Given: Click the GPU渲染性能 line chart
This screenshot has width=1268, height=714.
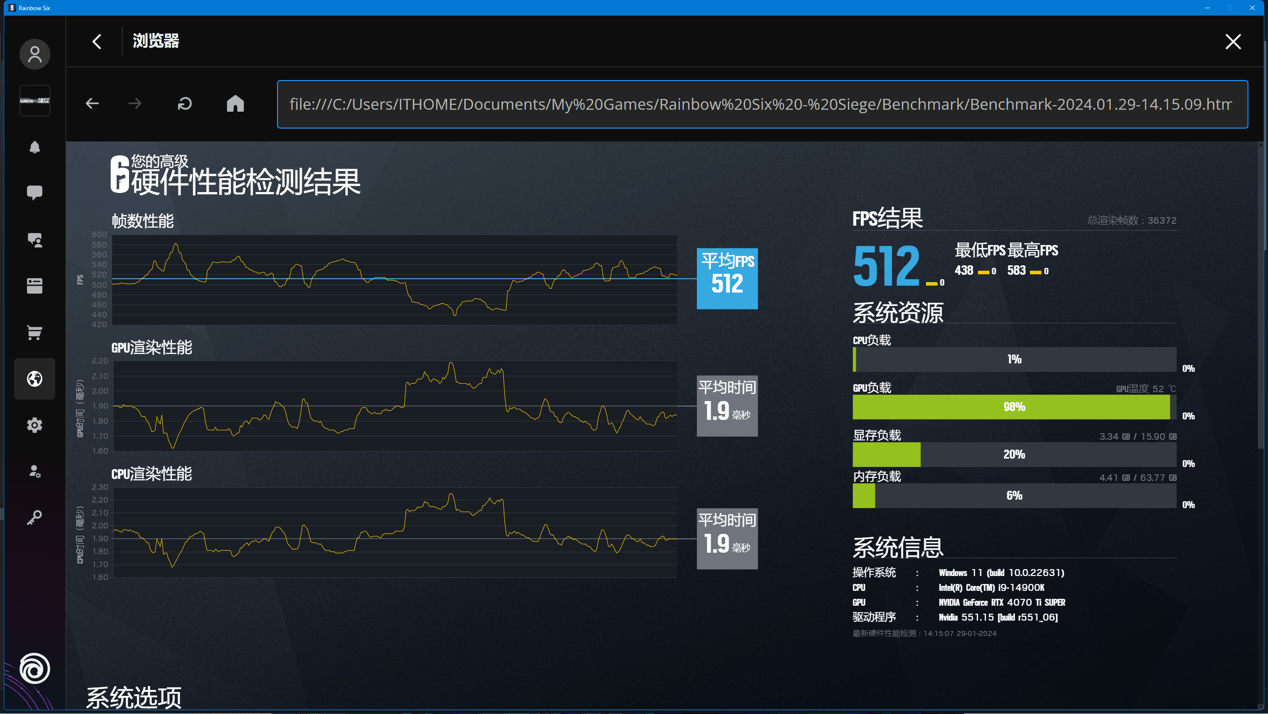Looking at the screenshot, I should 394,406.
